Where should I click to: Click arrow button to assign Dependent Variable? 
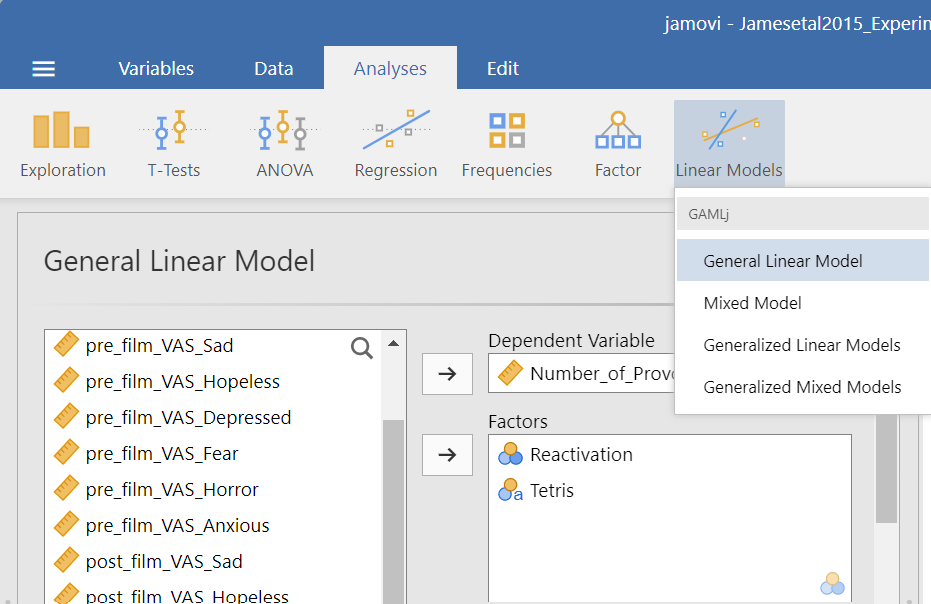[447, 374]
